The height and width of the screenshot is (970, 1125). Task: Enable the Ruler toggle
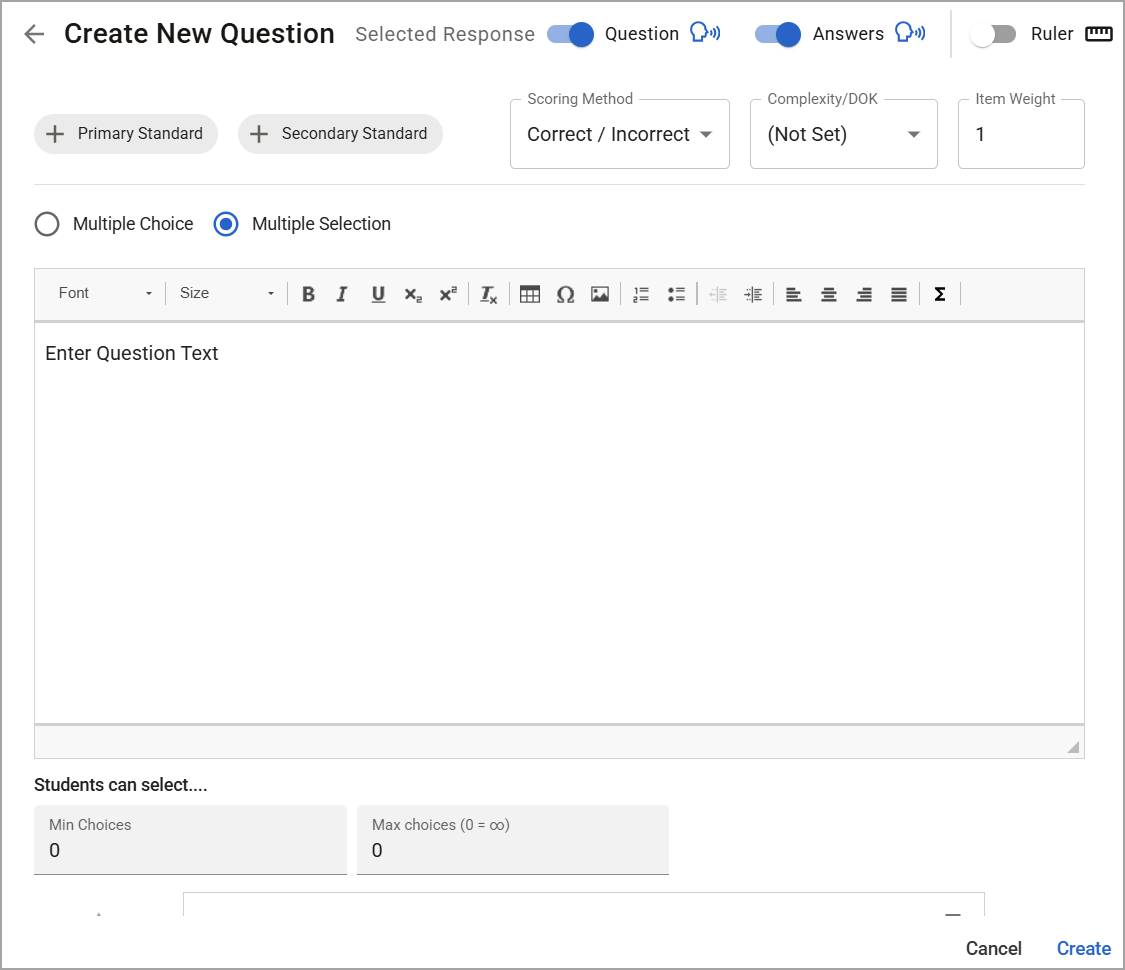pos(992,34)
